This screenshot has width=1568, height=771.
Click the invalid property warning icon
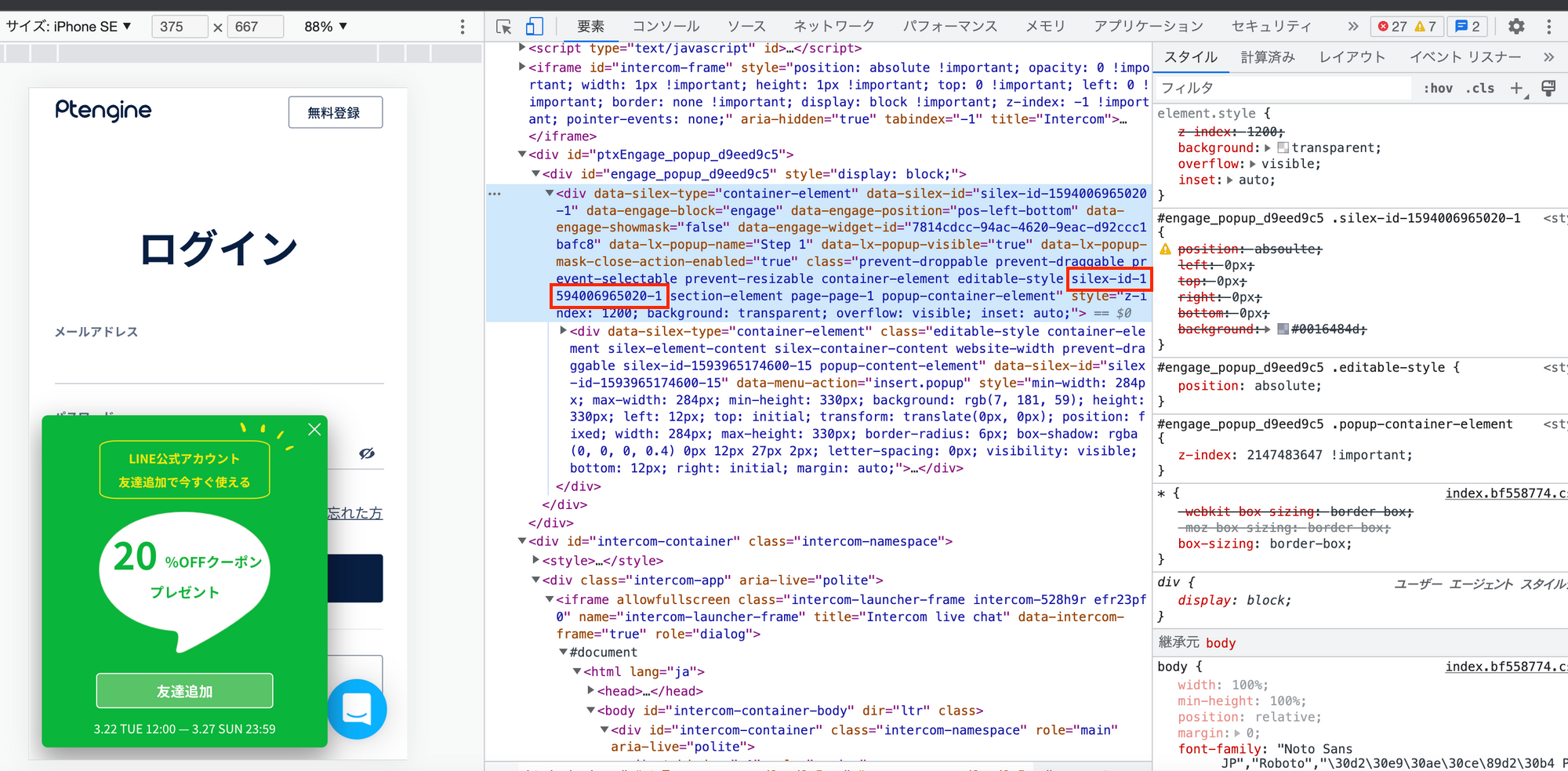coord(1165,249)
